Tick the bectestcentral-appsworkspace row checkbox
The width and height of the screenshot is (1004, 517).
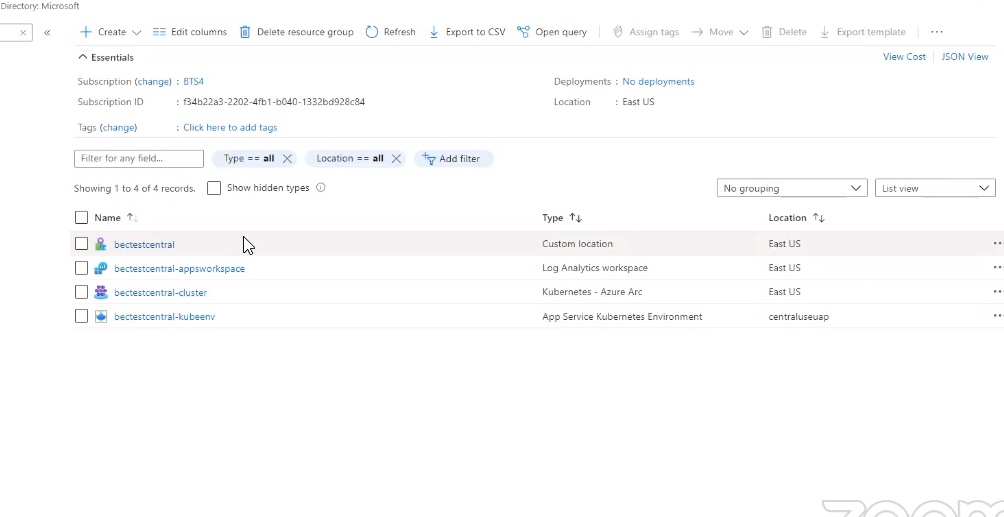[81, 268]
